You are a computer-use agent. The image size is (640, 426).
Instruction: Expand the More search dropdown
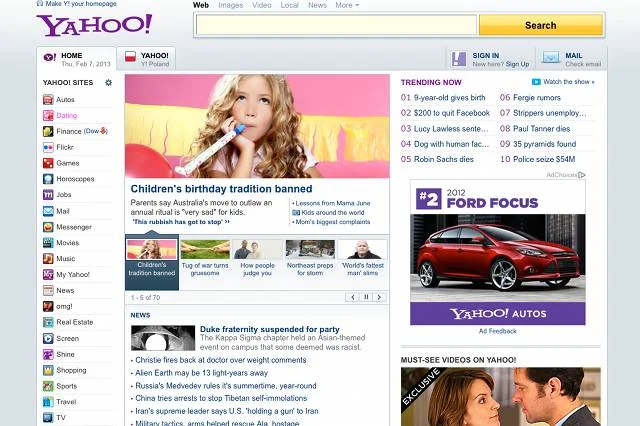click(347, 5)
